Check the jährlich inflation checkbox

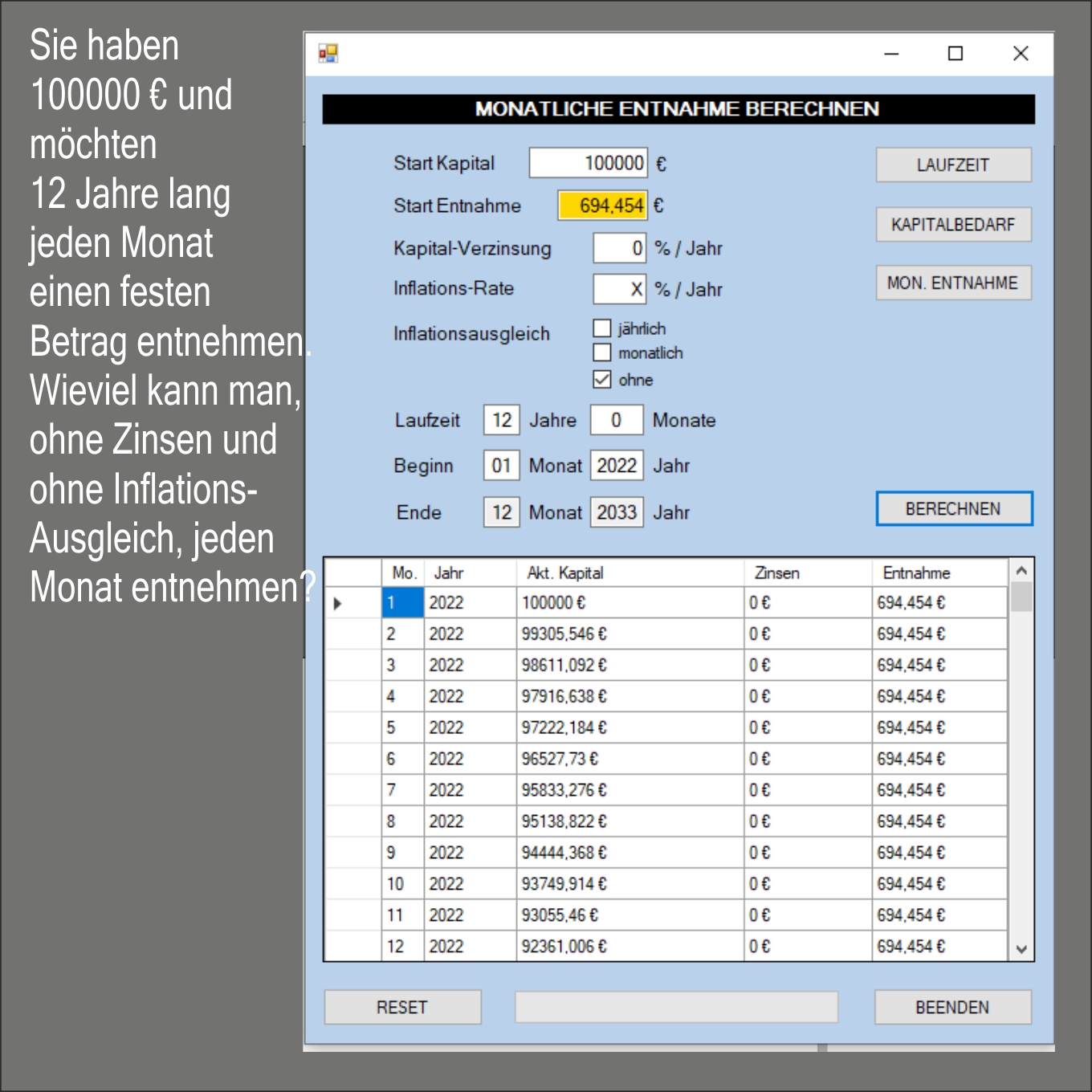602,328
